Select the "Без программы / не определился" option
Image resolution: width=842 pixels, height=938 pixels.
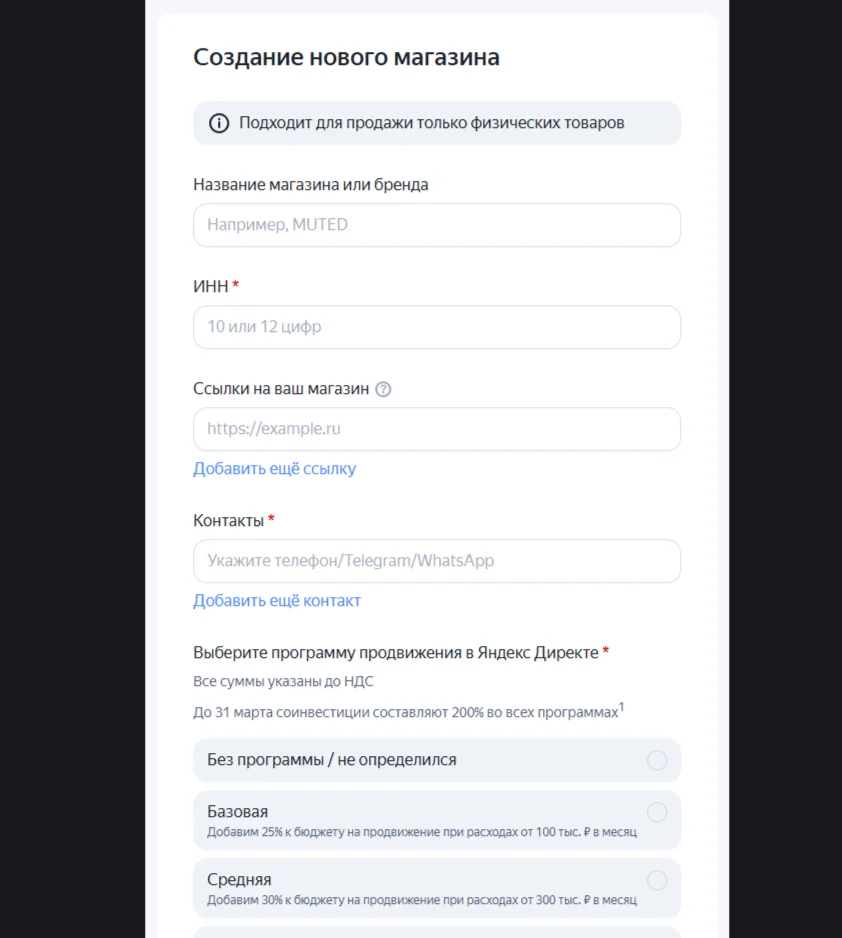[656, 760]
